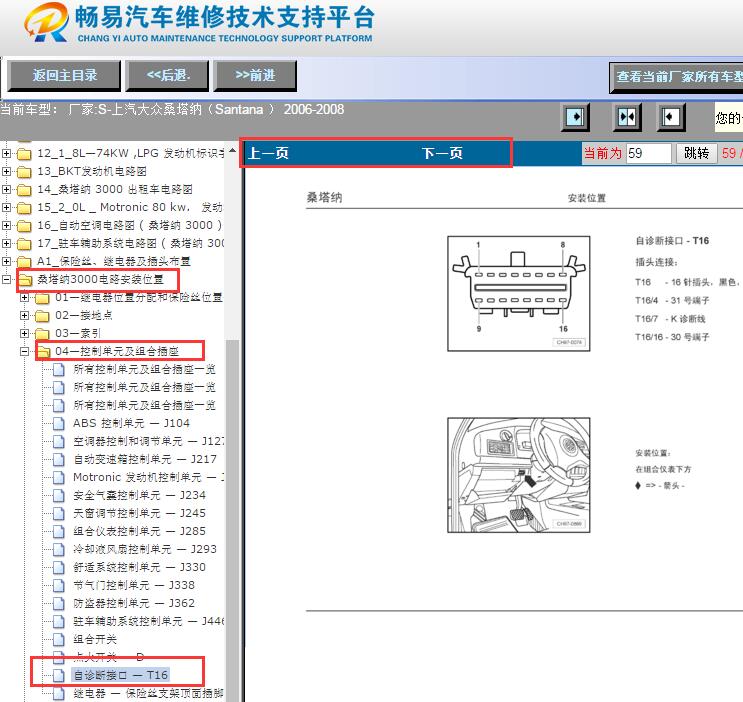The image size is (743, 702).
Task: Open document icon for ABS 控制单元 — J104
Action: tap(59, 423)
